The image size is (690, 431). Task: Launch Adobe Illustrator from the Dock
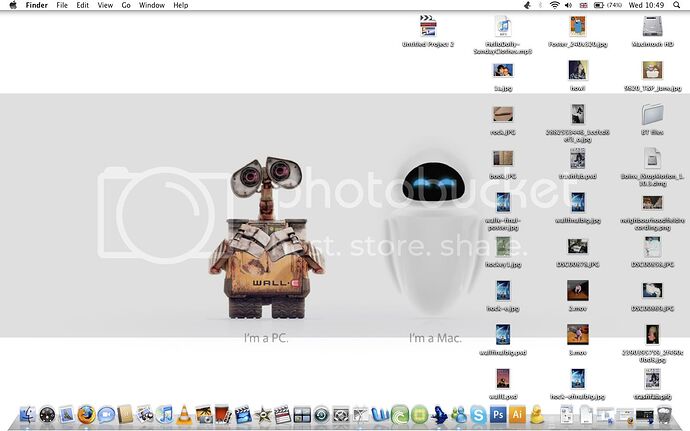[x=518, y=414]
